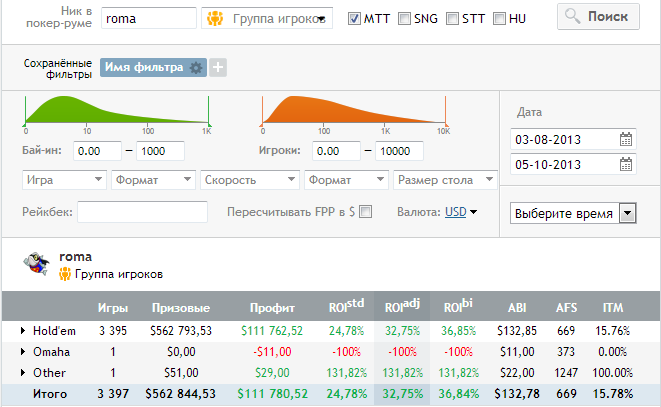Add a new saved filter with plus icon
The image size is (661, 407).
coord(218,67)
